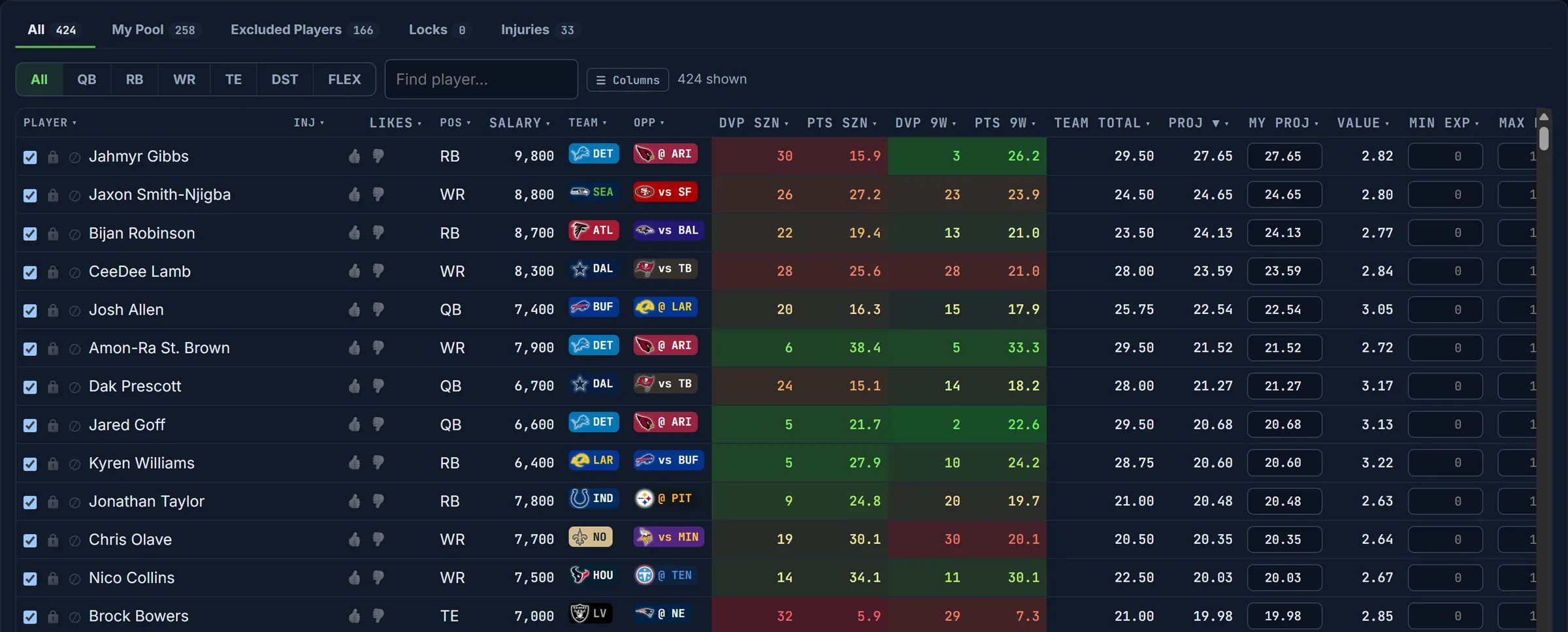Filter players by DST position

click(285, 80)
